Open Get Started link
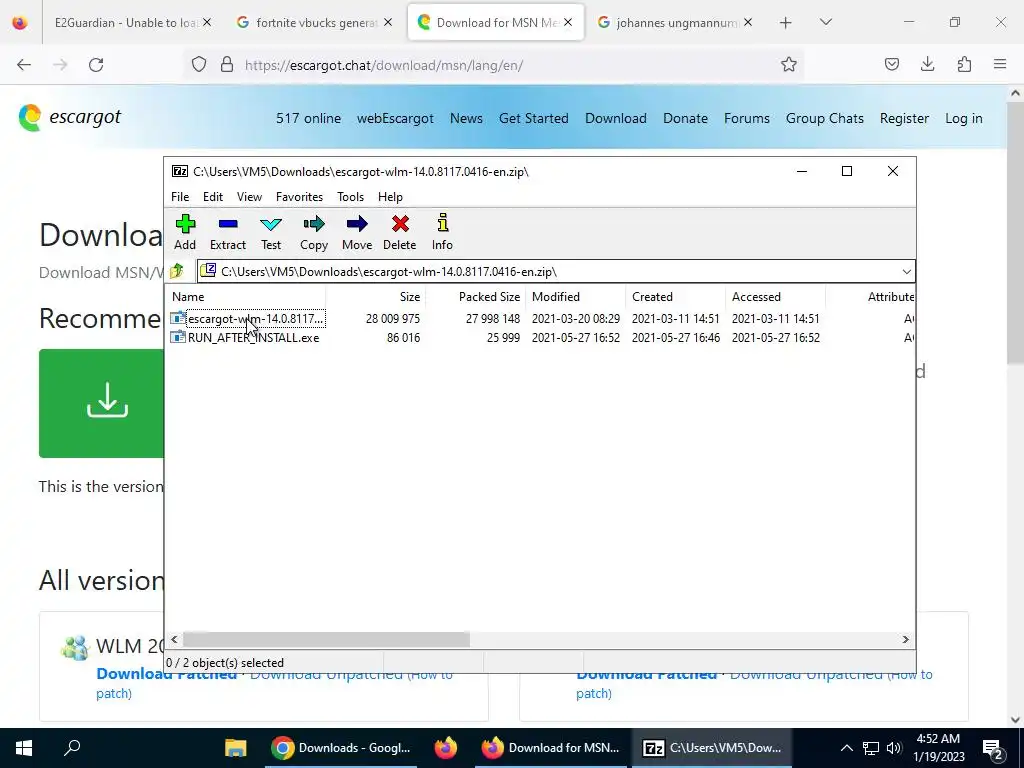This screenshot has height=768, width=1024. tap(534, 118)
